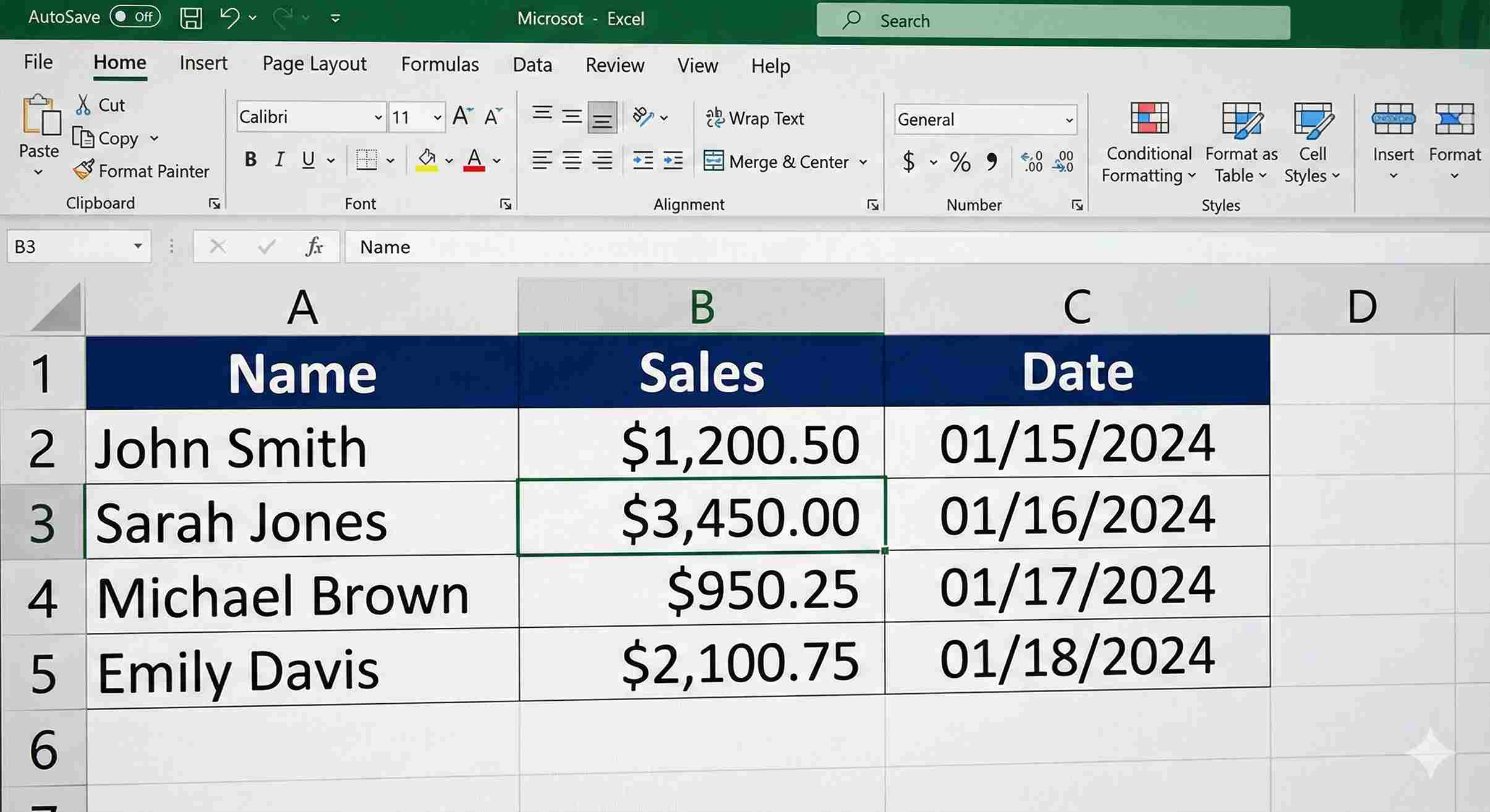1490x812 pixels.
Task: Click the Increase Indent icon
Action: tap(673, 161)
